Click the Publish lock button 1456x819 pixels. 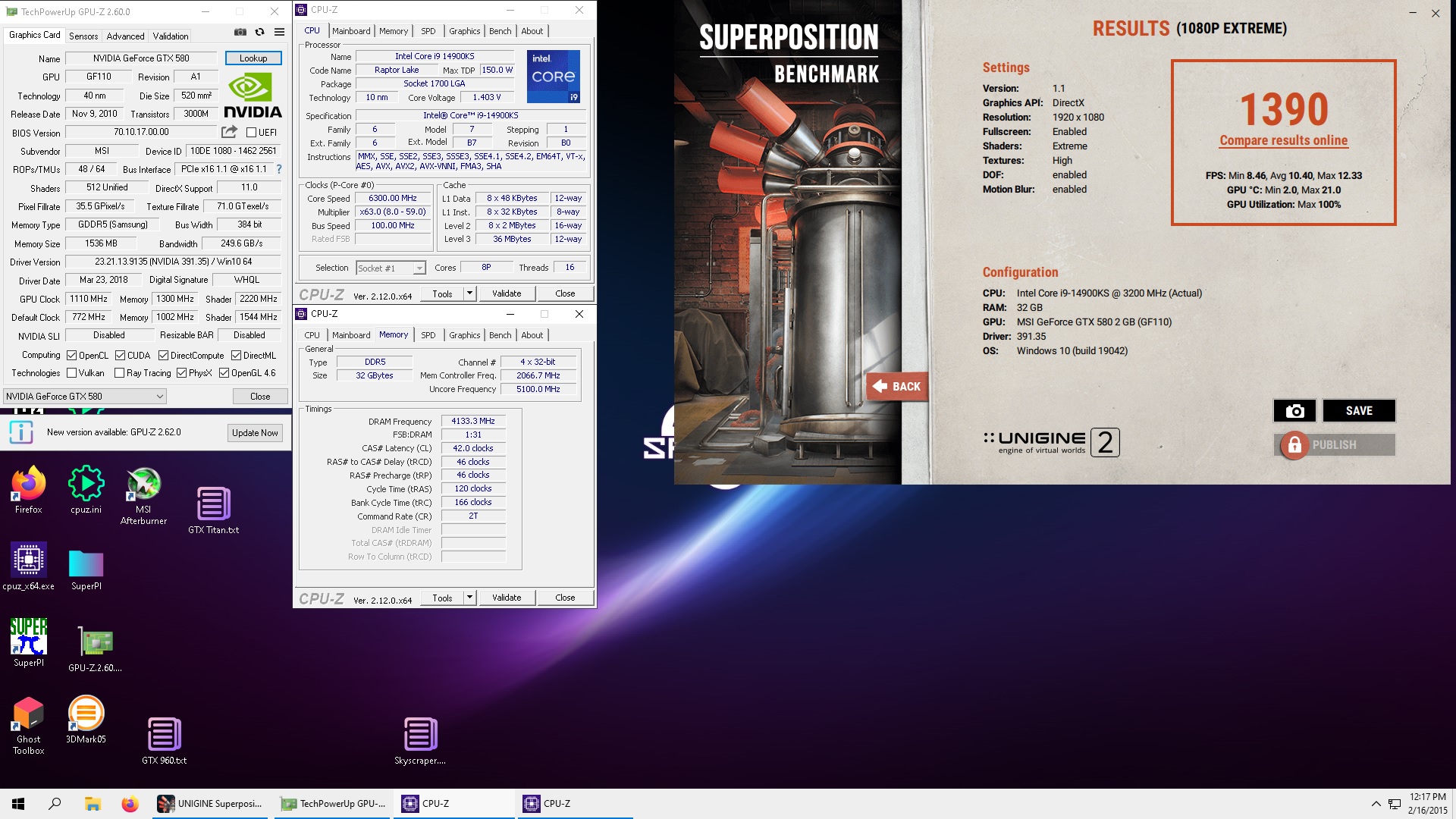click(1335, 445)
